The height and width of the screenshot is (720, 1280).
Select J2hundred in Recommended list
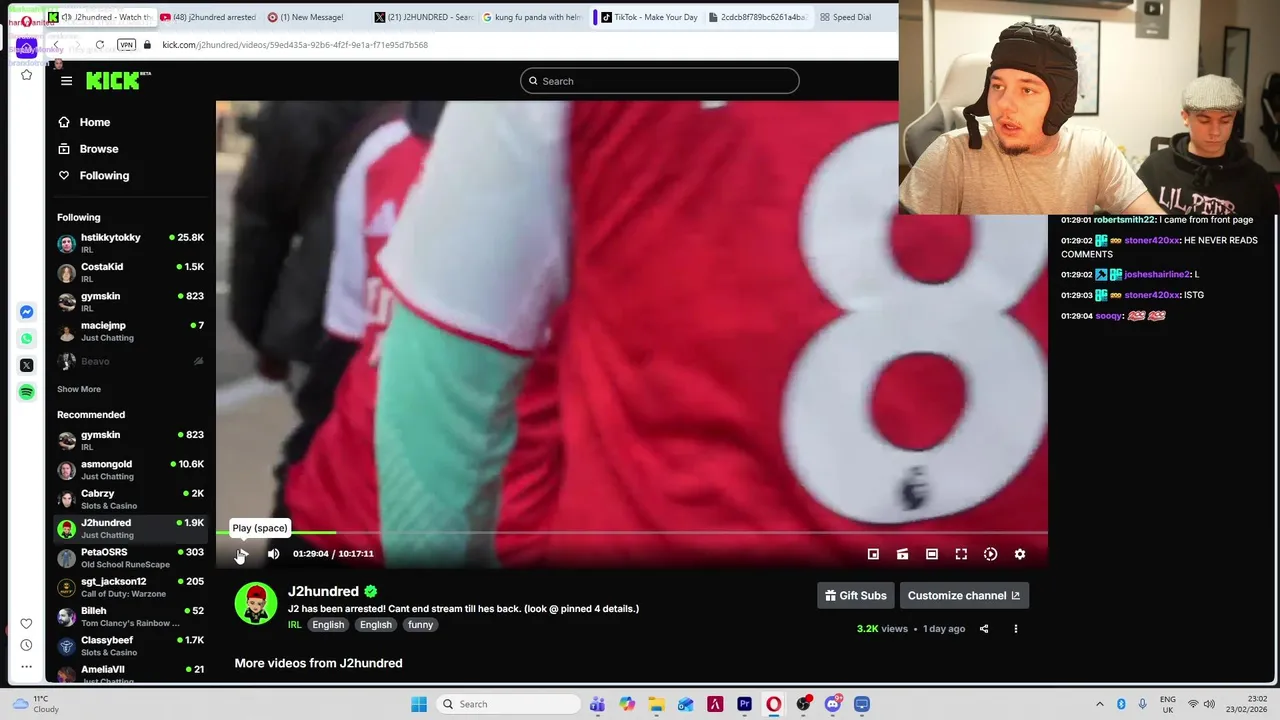coord(131,528)
